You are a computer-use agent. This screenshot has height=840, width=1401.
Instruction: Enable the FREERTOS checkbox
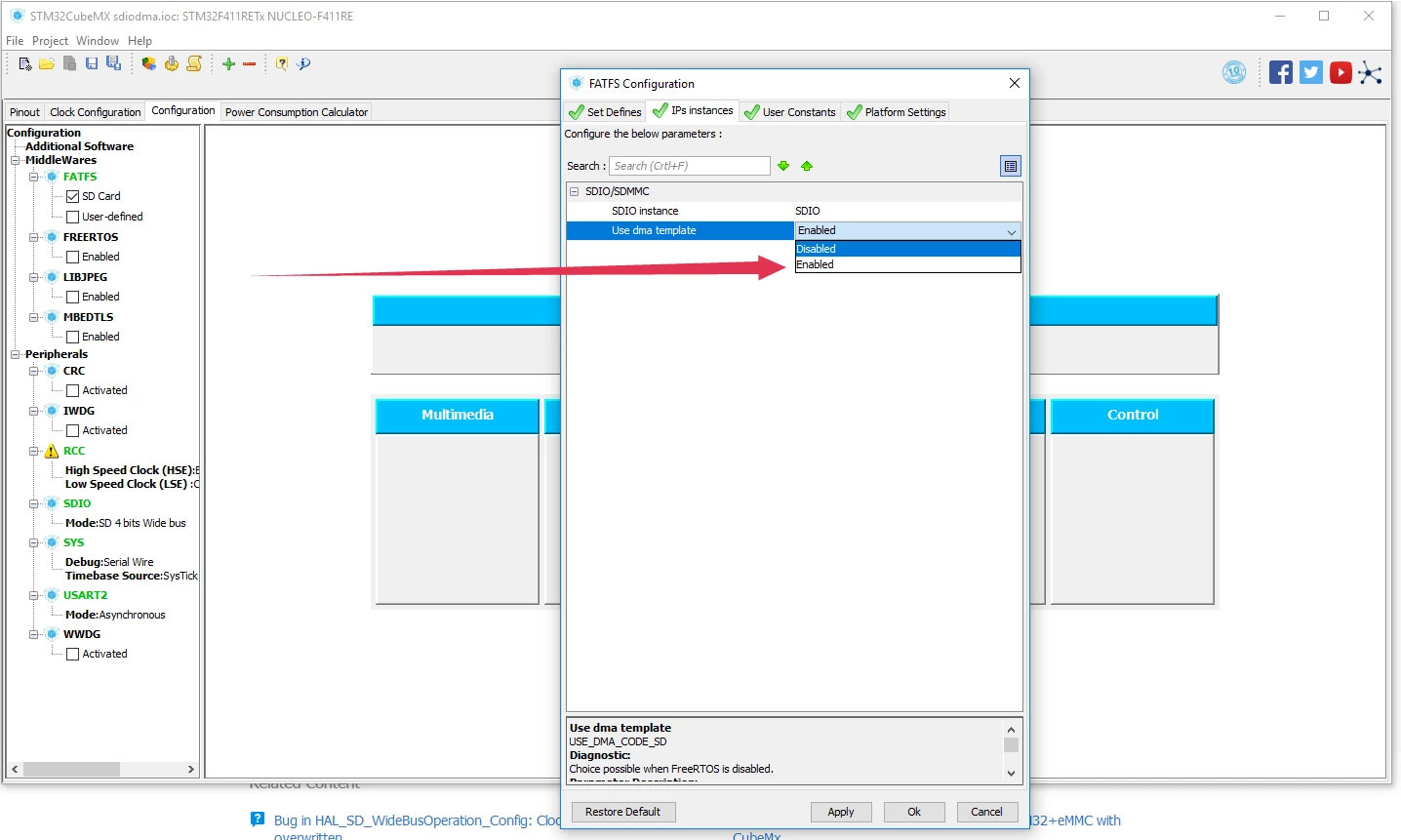[x=72, y=257]
